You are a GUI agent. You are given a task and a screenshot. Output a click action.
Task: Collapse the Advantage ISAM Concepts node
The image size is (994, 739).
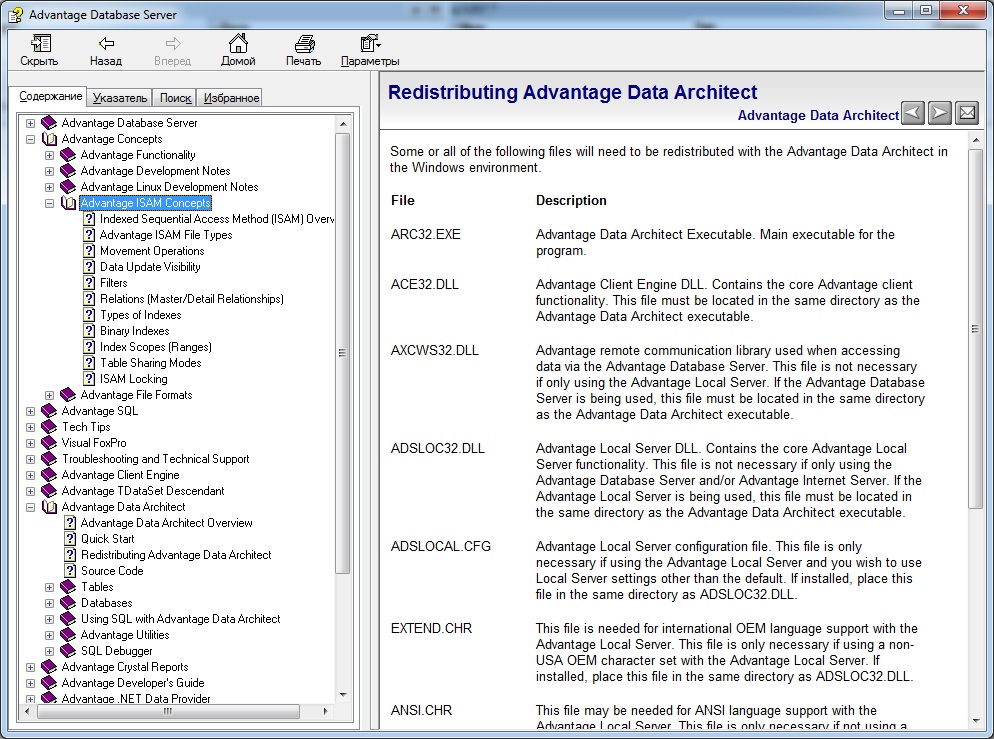pos(50,203)
